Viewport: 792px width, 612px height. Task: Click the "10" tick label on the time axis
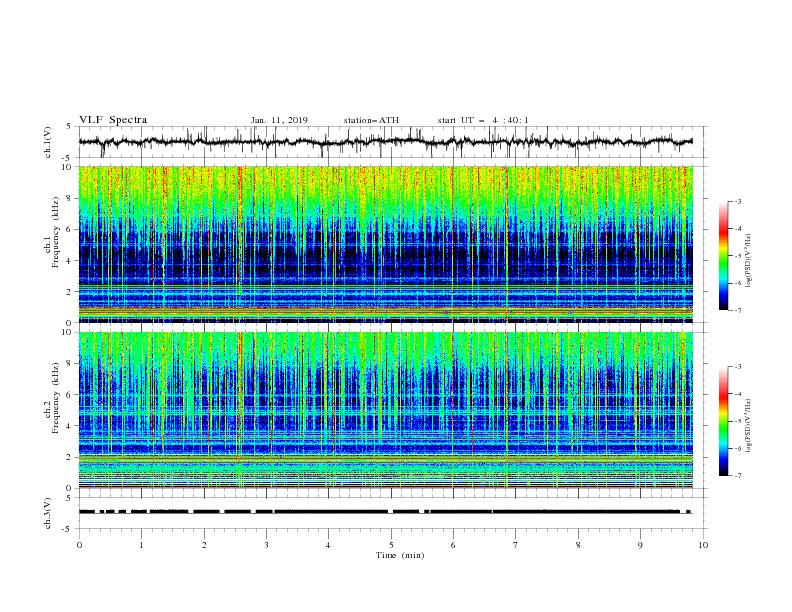[703, 545]
